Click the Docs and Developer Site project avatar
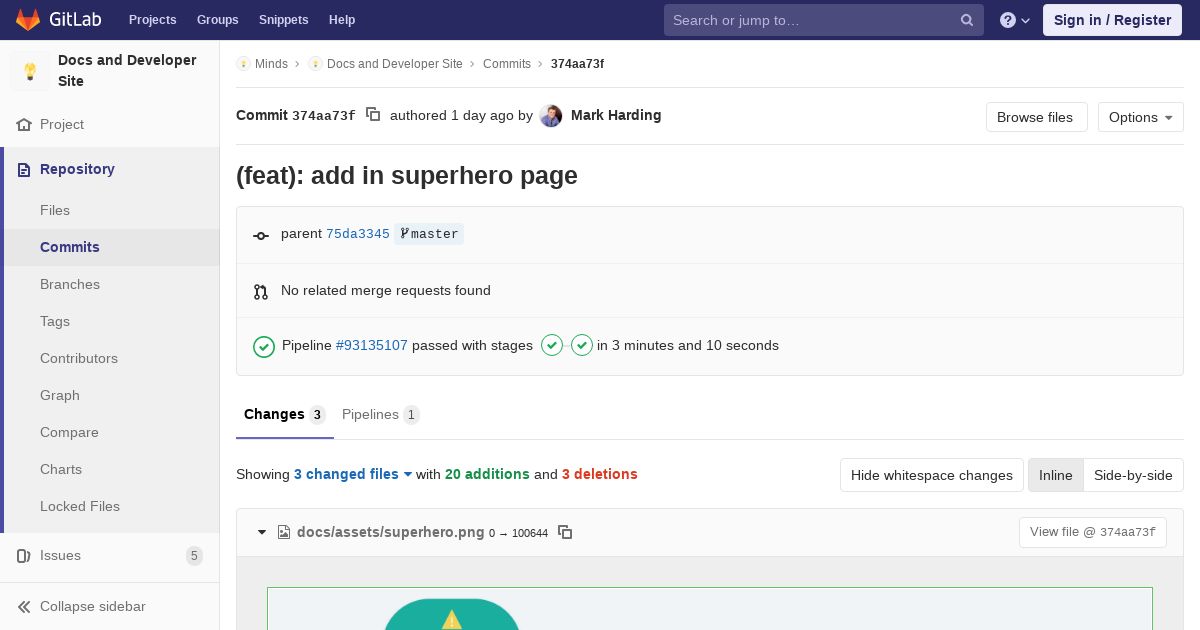Viewport: 1200px width, 630px height. tap(30, 71)
